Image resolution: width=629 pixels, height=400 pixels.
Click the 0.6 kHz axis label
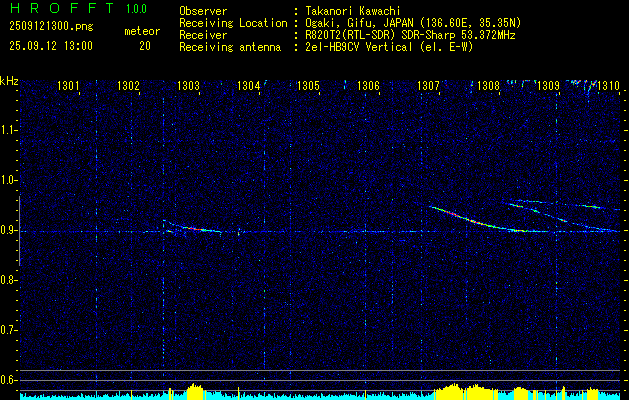coord(8,380)
